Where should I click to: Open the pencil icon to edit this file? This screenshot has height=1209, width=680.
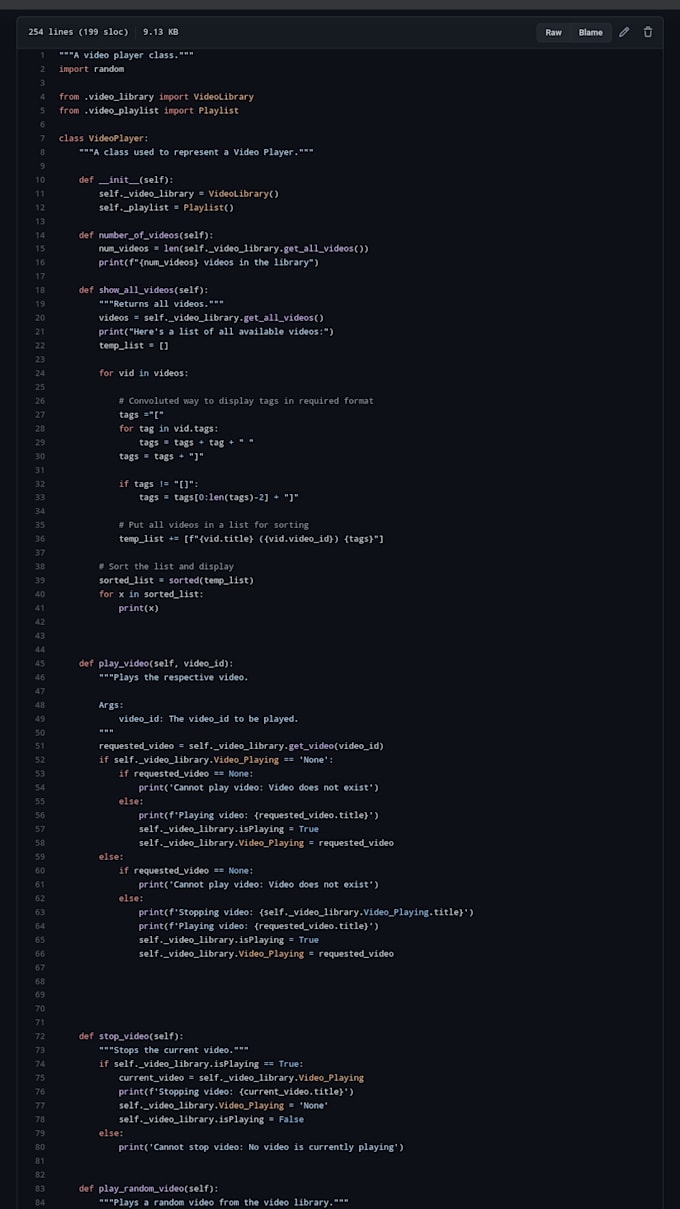624,32
